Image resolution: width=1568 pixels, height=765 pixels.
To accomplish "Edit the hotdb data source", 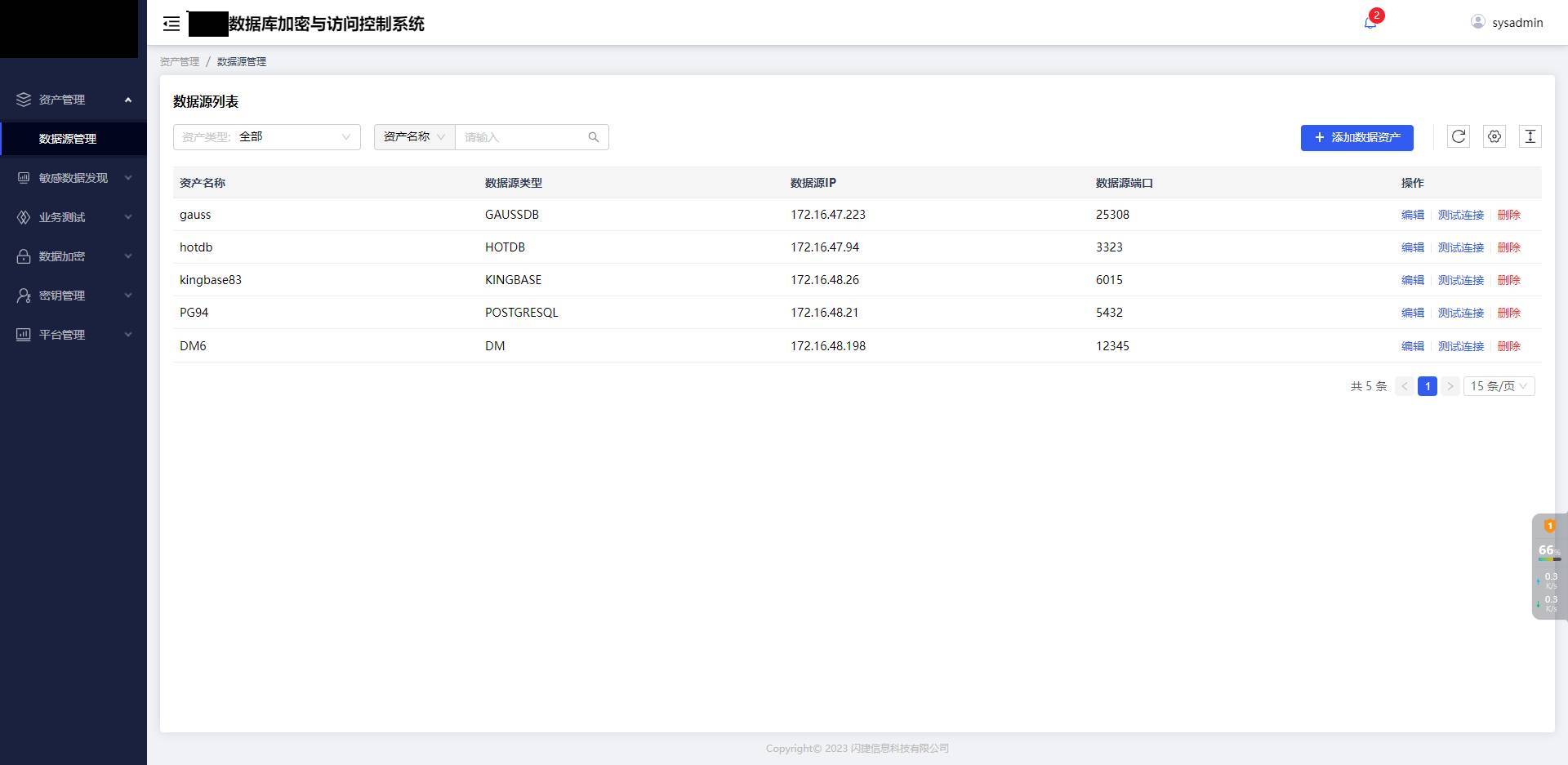I will click(x=1413, y=247).
